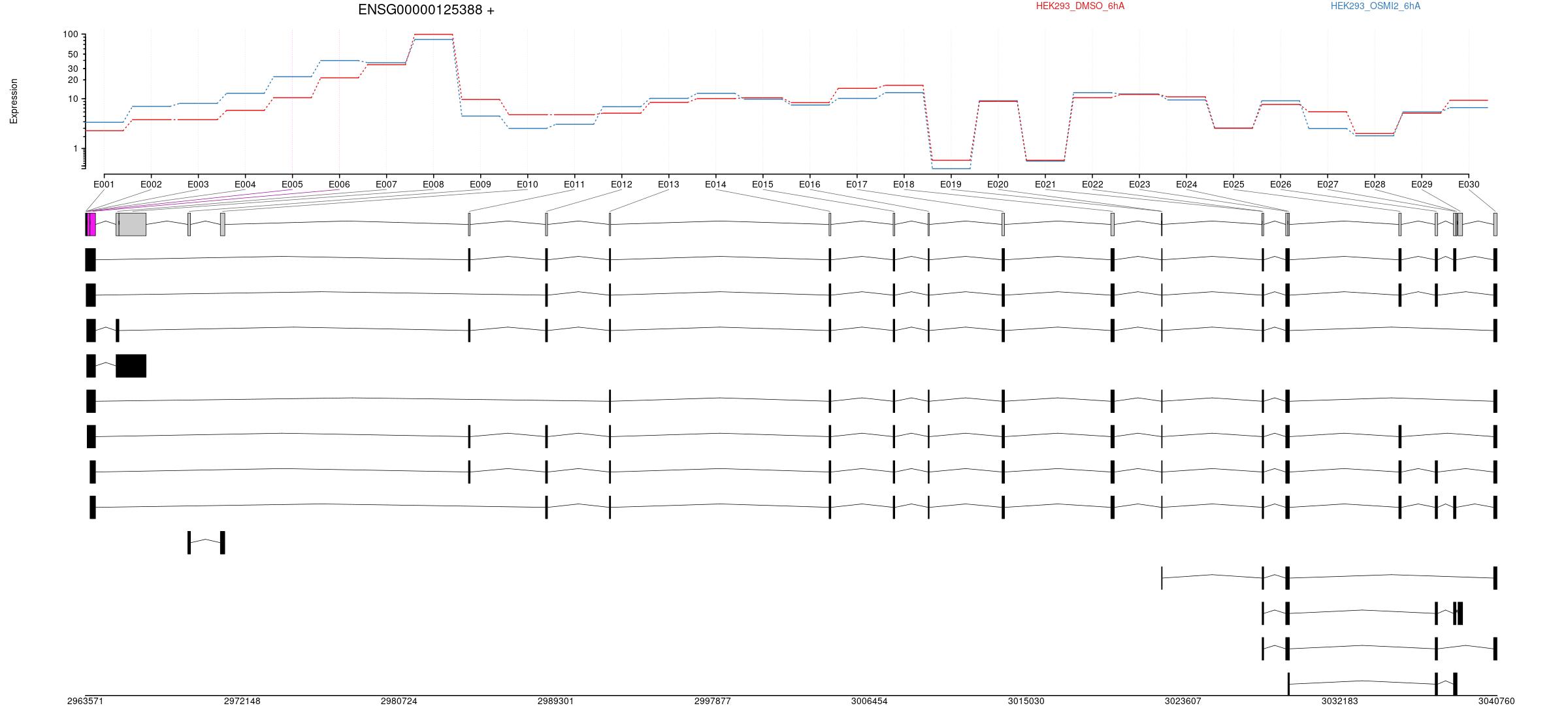Viewport: 1568px width, 712px height.
Task: Click the HEK293_DMSO_6hA legend label
Action: (1080, 6)
